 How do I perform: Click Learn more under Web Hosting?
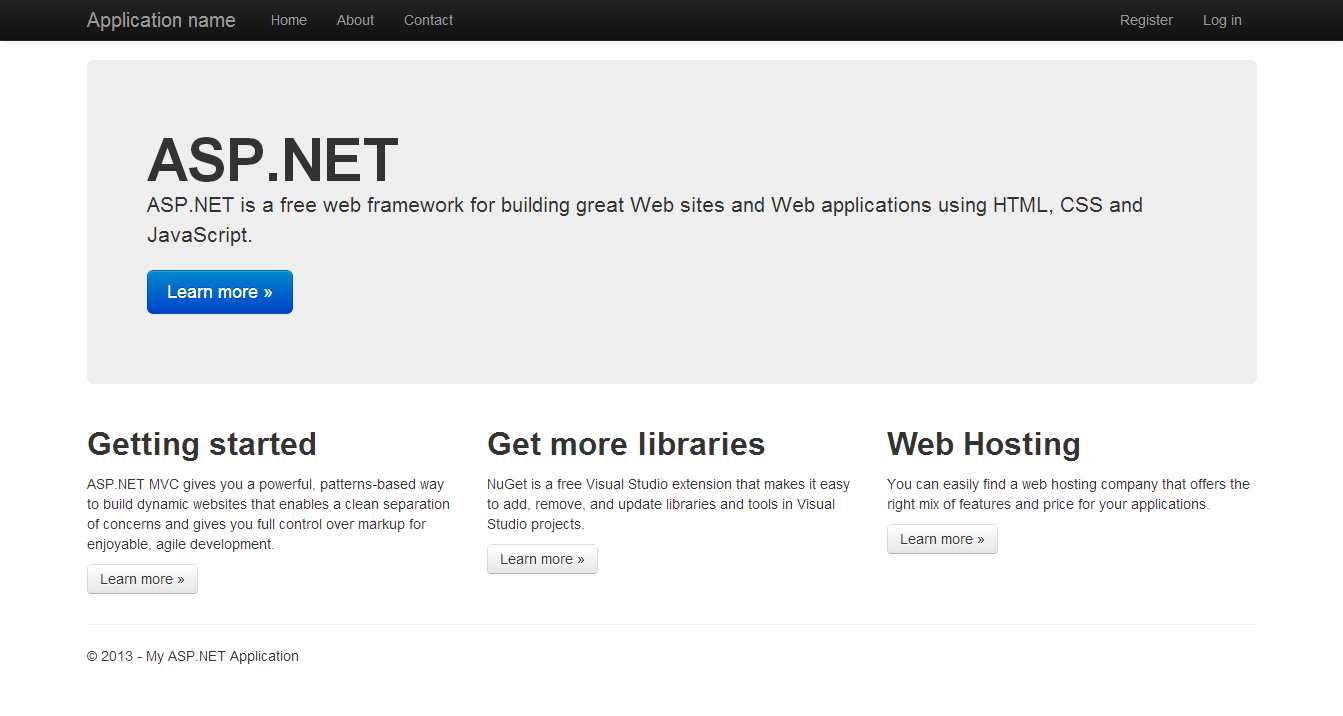pos(942,539)
